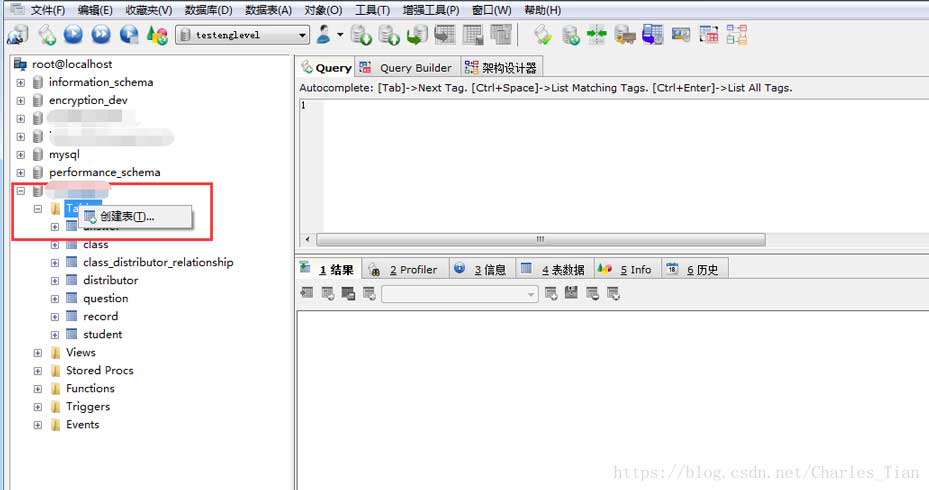Open the user manager icon
Viewport: 929px width, 490px height.
[x=323, y=34]
